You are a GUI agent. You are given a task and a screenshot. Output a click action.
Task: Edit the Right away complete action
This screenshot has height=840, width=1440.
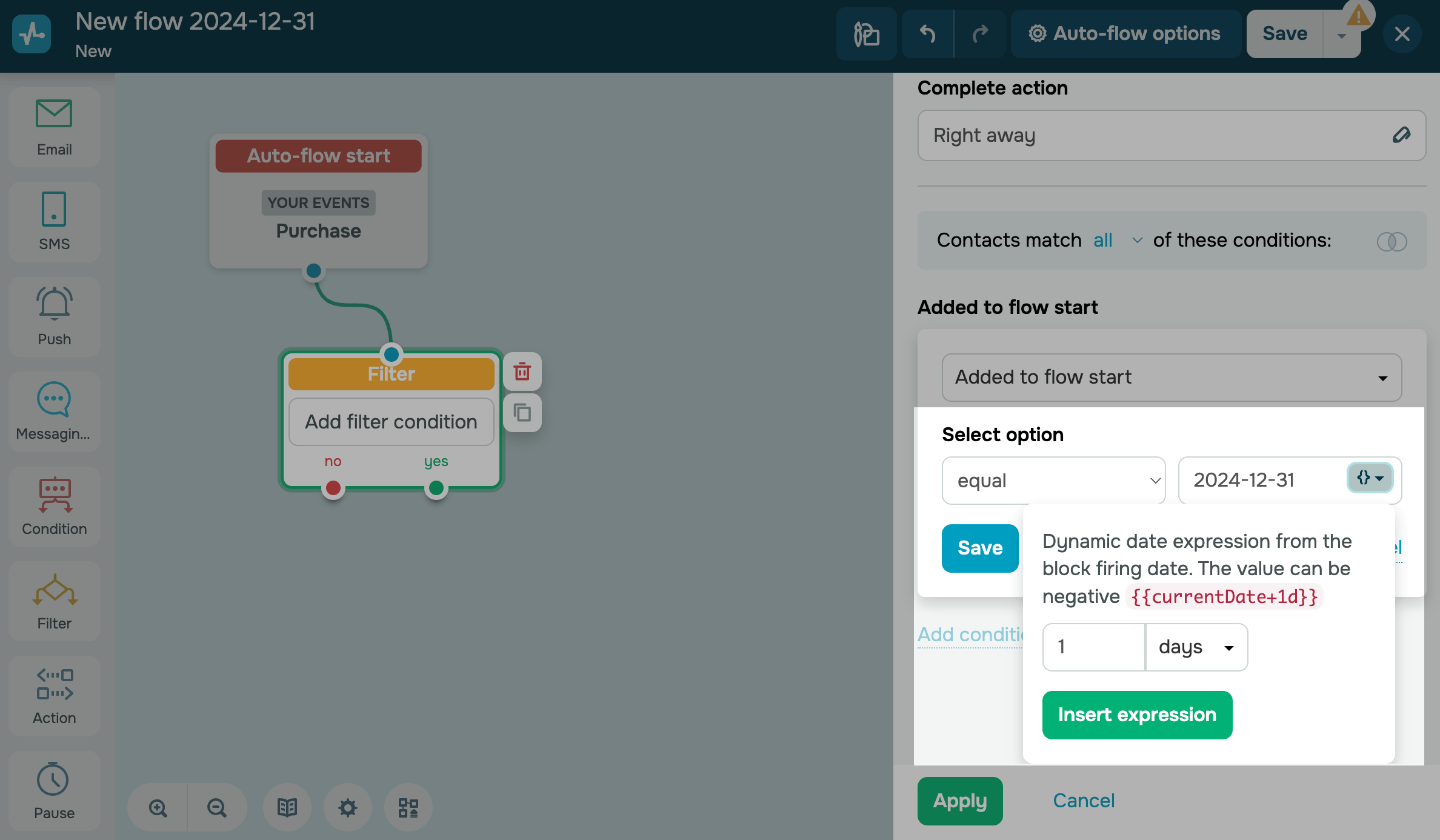pos(1401,135)
